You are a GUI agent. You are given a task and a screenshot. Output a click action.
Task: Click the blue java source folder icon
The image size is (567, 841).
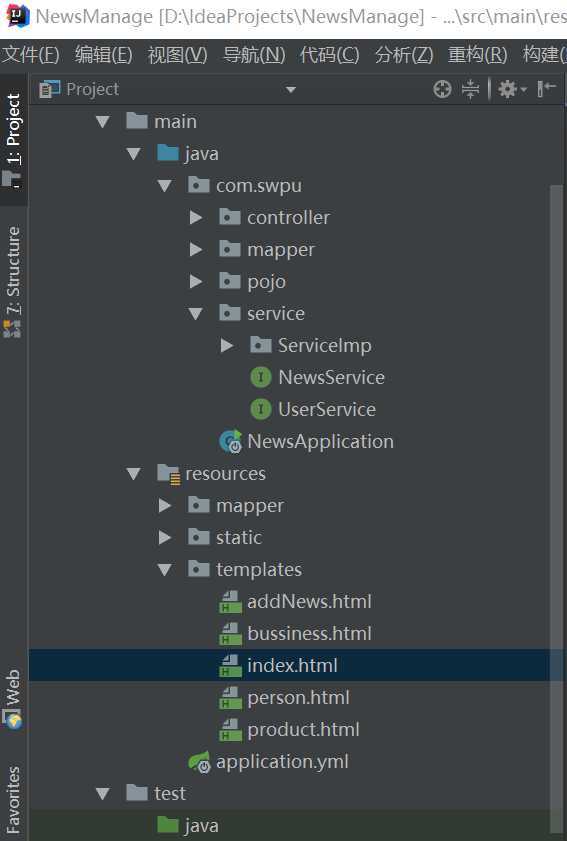[x=168, y=153]
